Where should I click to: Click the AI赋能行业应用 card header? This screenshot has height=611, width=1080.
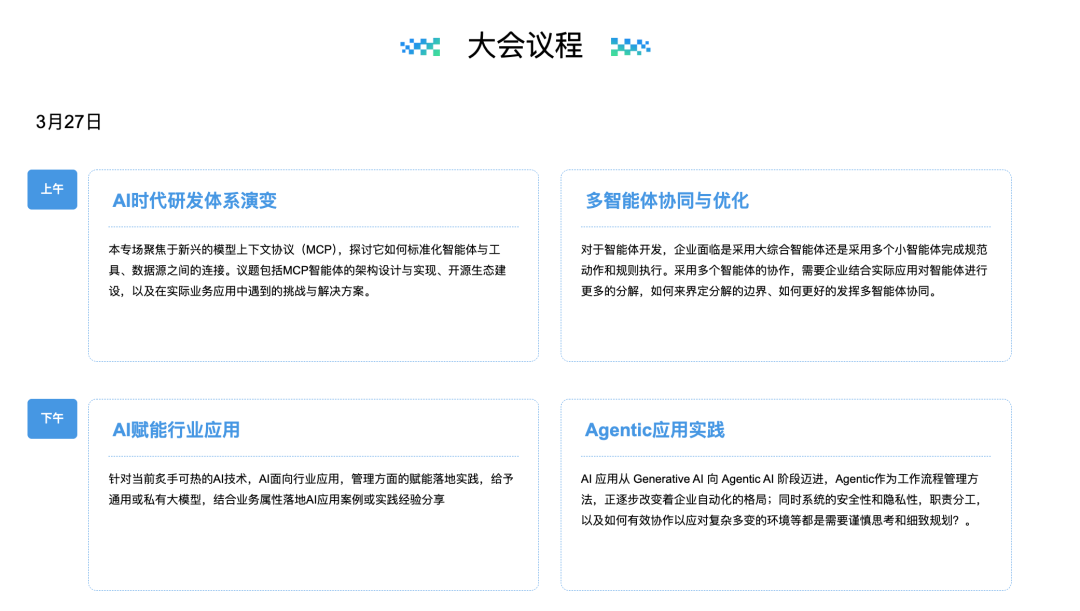coord(175,428)
